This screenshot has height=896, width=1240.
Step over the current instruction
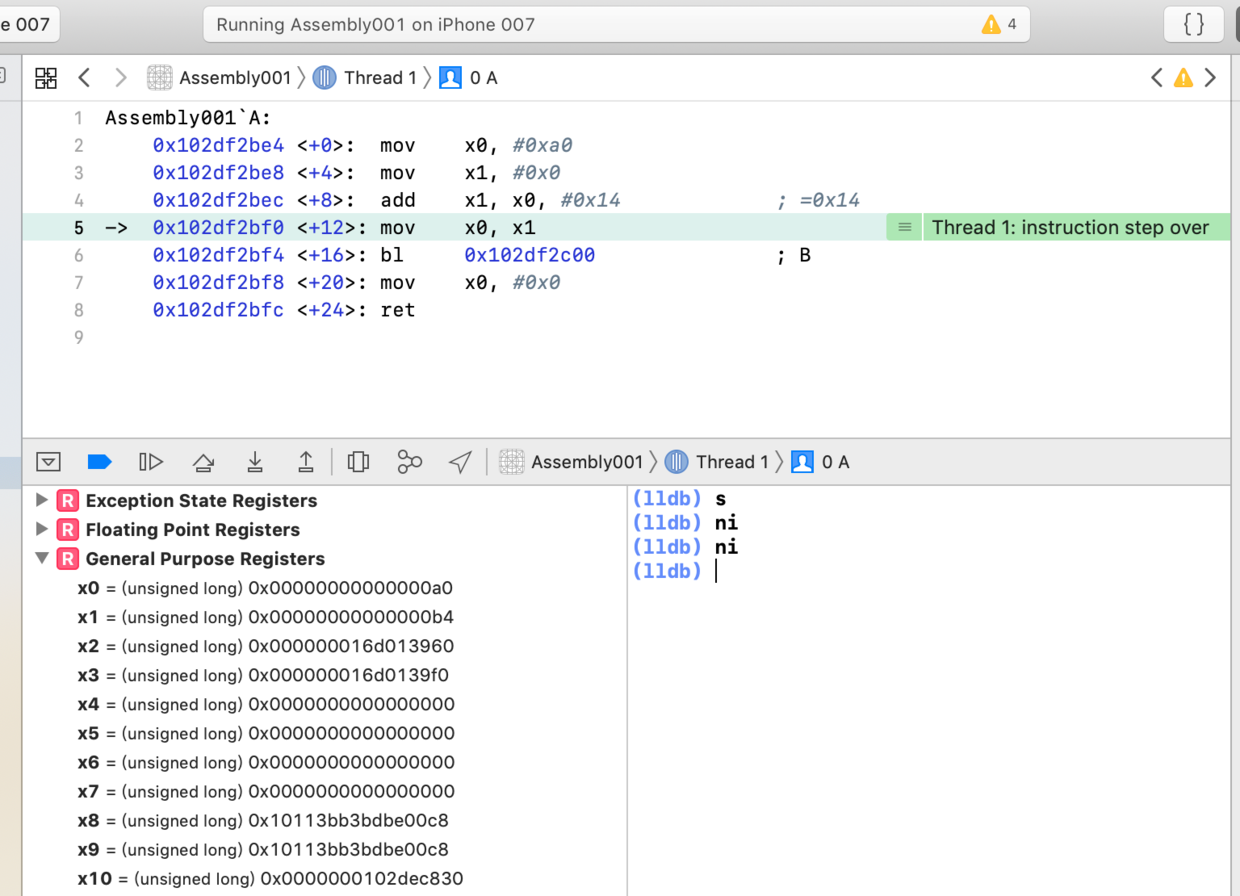(x=203, y=462)
